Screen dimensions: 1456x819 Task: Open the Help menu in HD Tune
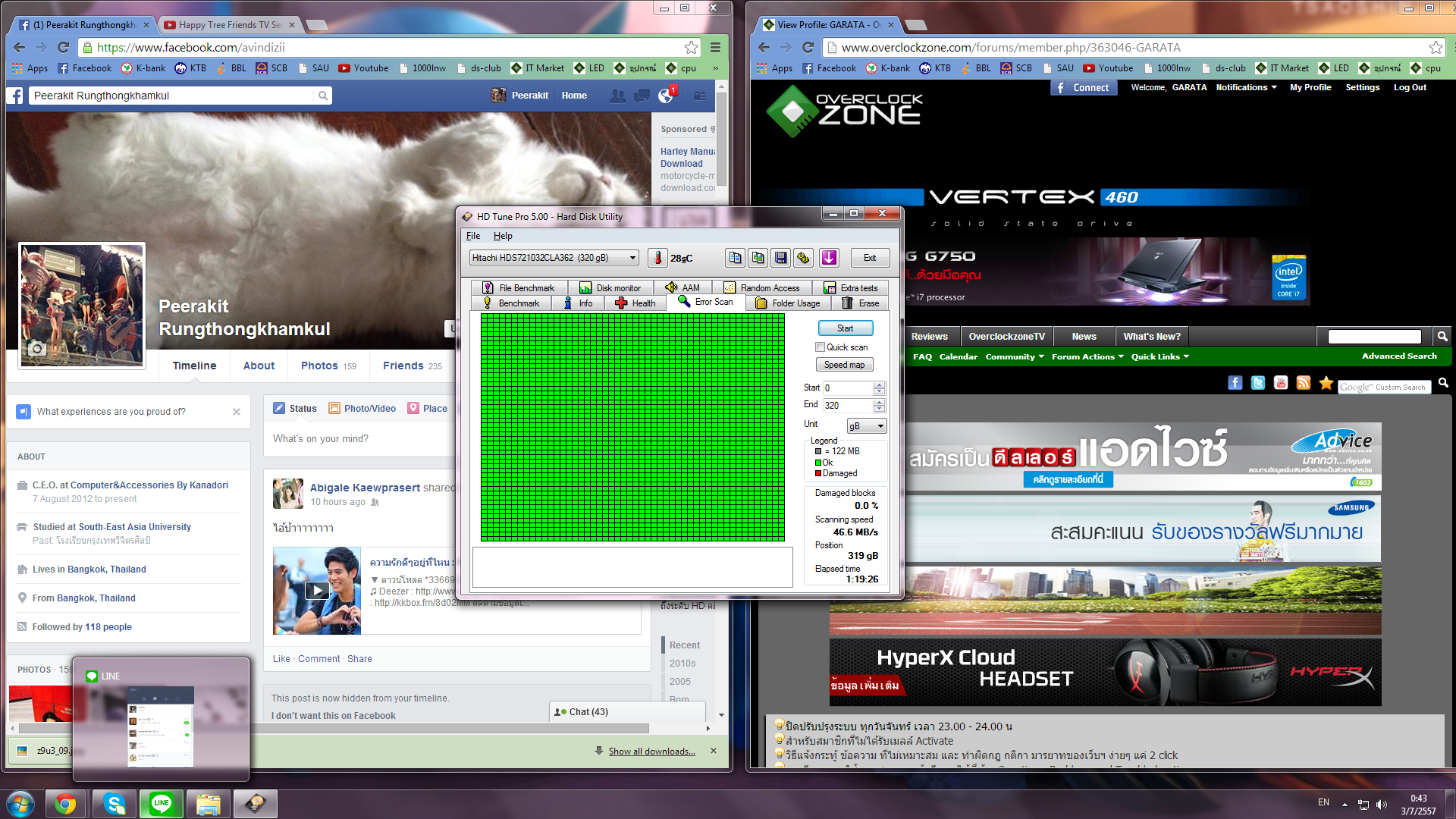coord(503,236)
